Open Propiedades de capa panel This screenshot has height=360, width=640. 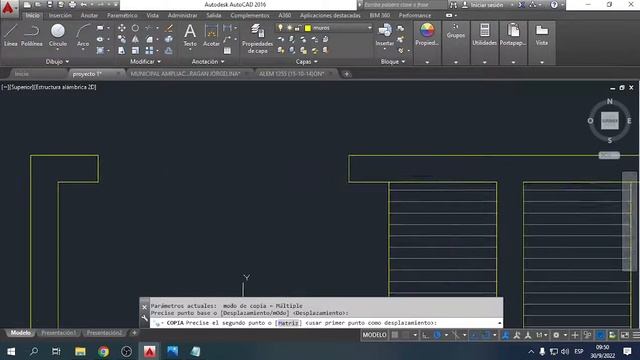(257, 39)
